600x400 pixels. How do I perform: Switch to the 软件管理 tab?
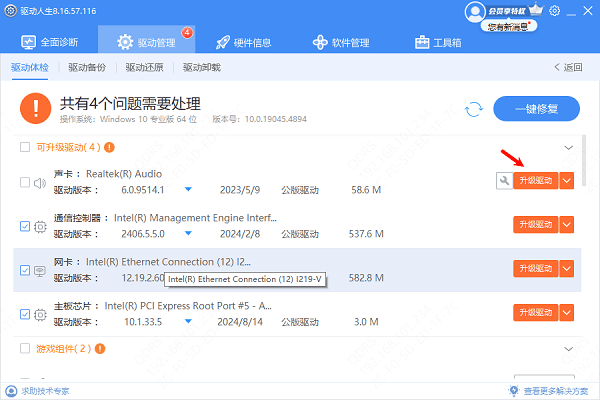341,42
